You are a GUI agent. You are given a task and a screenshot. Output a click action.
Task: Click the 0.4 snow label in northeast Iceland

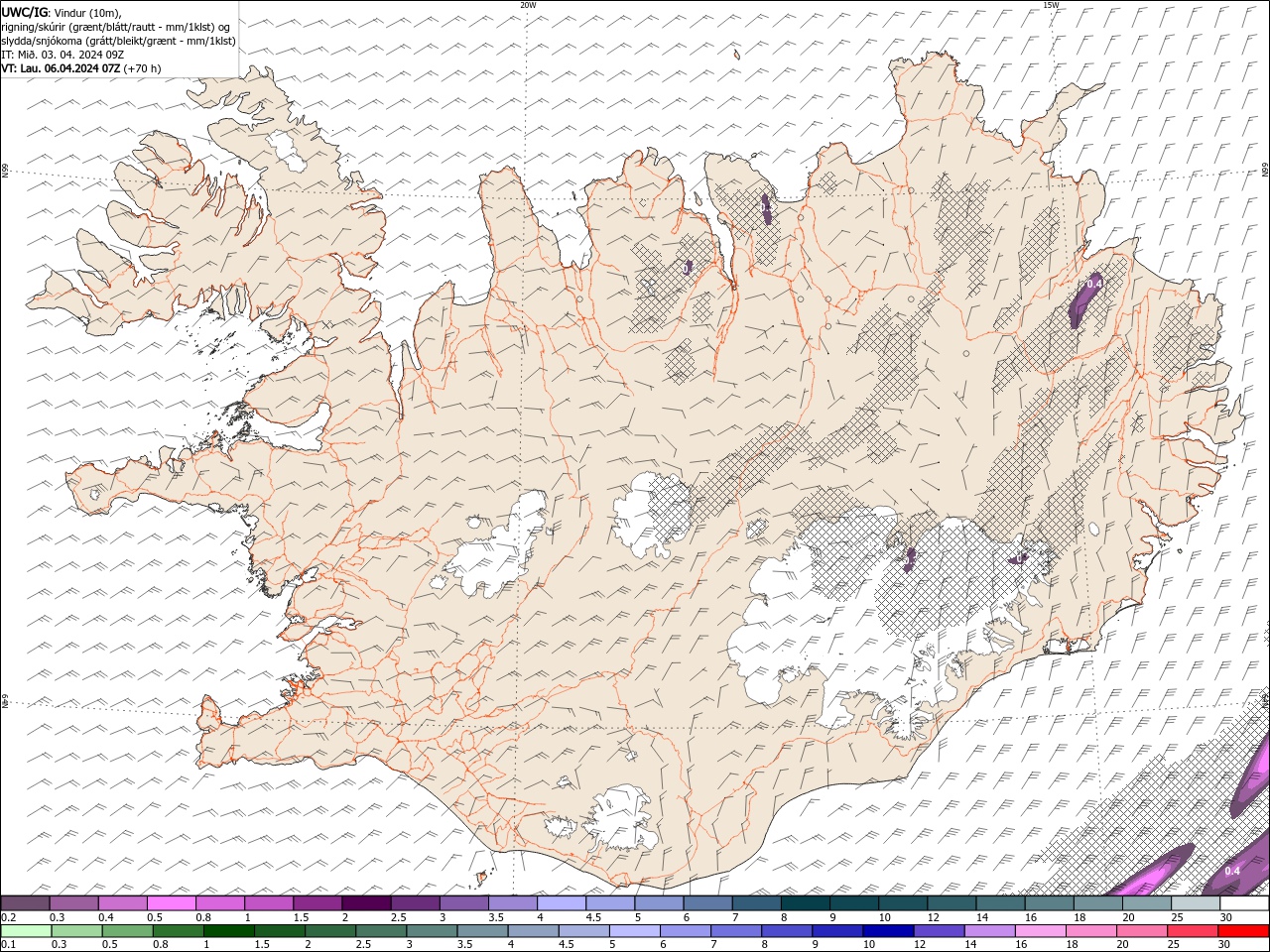(x=1094, y=285)
